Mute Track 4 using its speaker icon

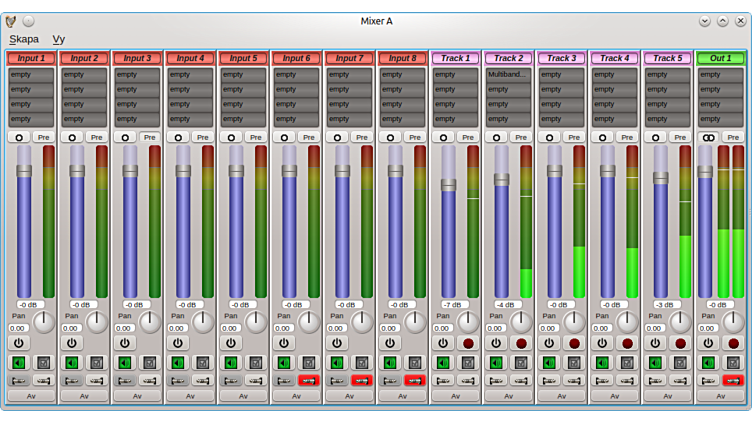pyautogui.click(x=602, y=363)
